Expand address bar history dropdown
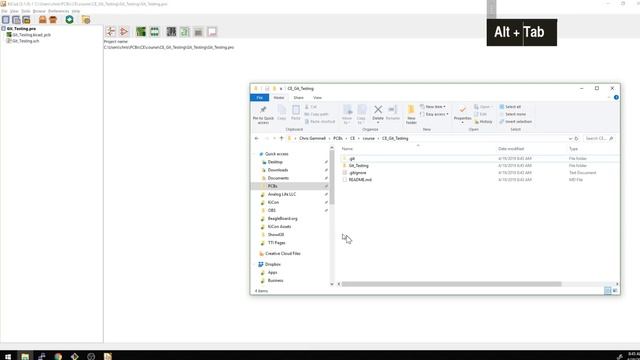Screen dimensions: 640x360 (570, 138)
